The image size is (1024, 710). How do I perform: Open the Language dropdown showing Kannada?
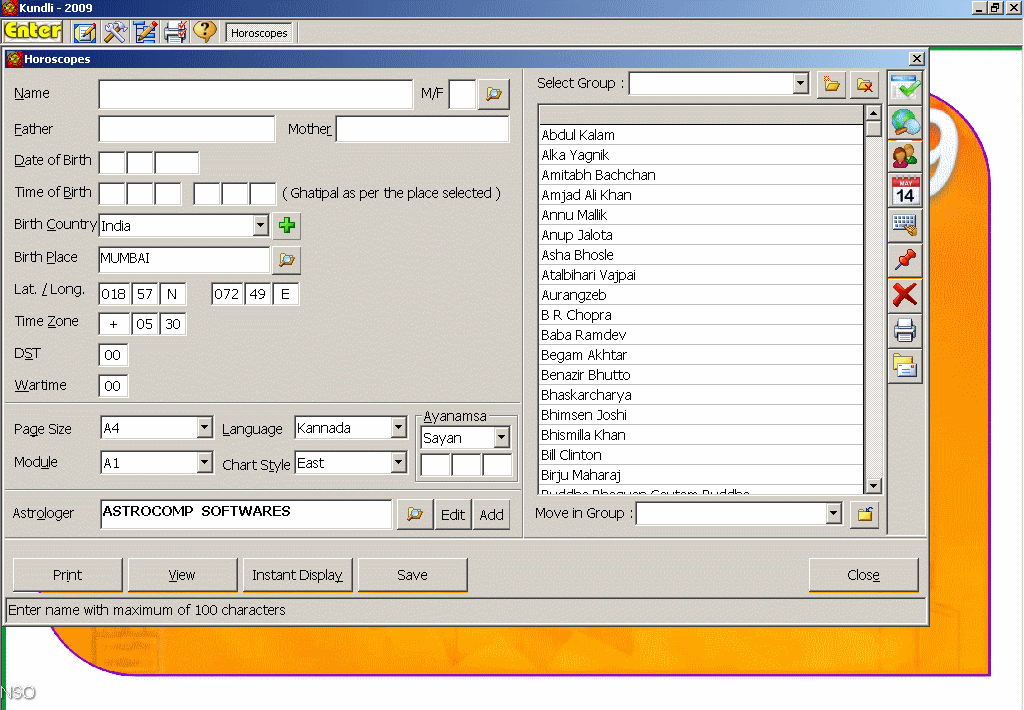[x=399, y=428]
